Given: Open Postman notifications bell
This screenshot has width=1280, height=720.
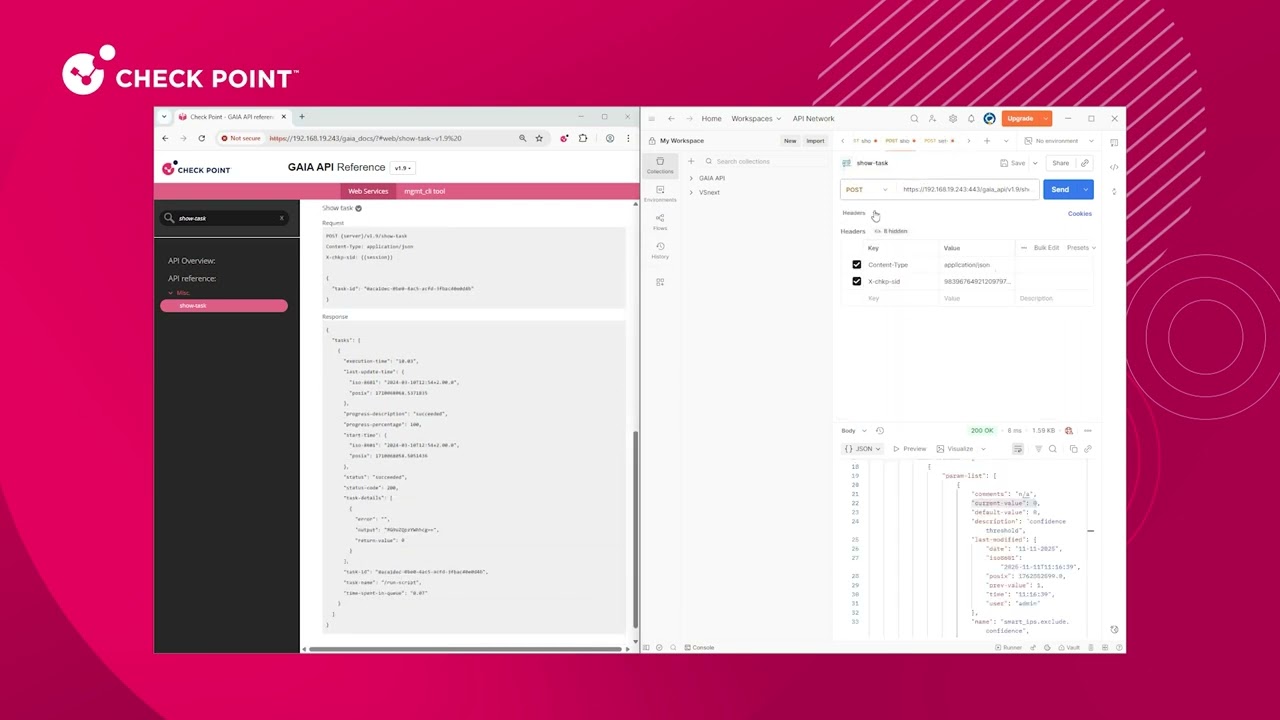Looking at the screenshot, I should click(x=970, y=118).
